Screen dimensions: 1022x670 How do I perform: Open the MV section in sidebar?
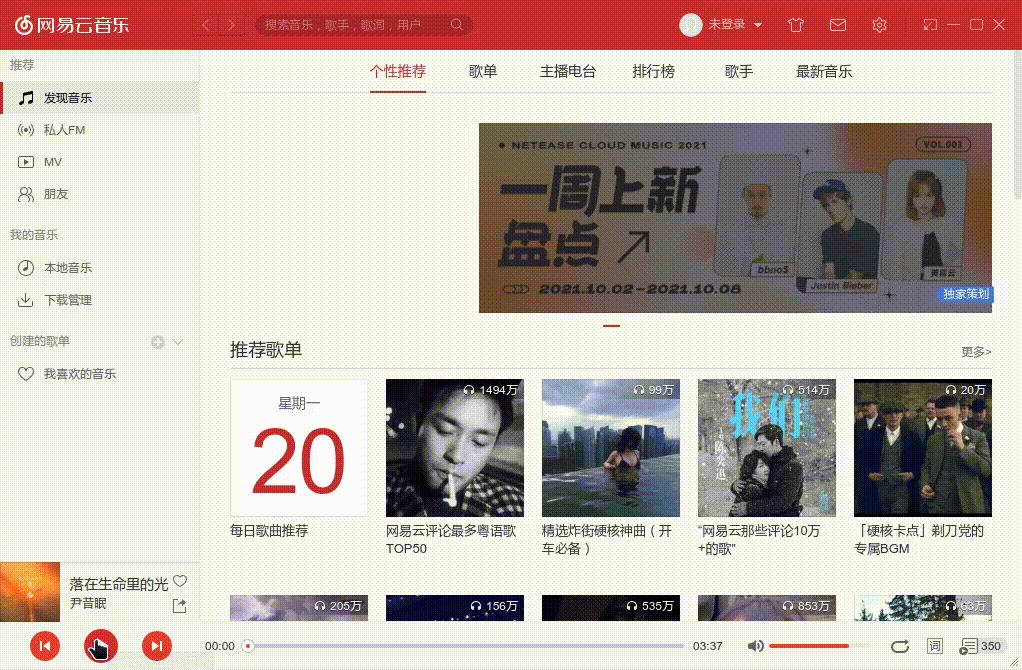pyautogui.click(x=49, y=161)
